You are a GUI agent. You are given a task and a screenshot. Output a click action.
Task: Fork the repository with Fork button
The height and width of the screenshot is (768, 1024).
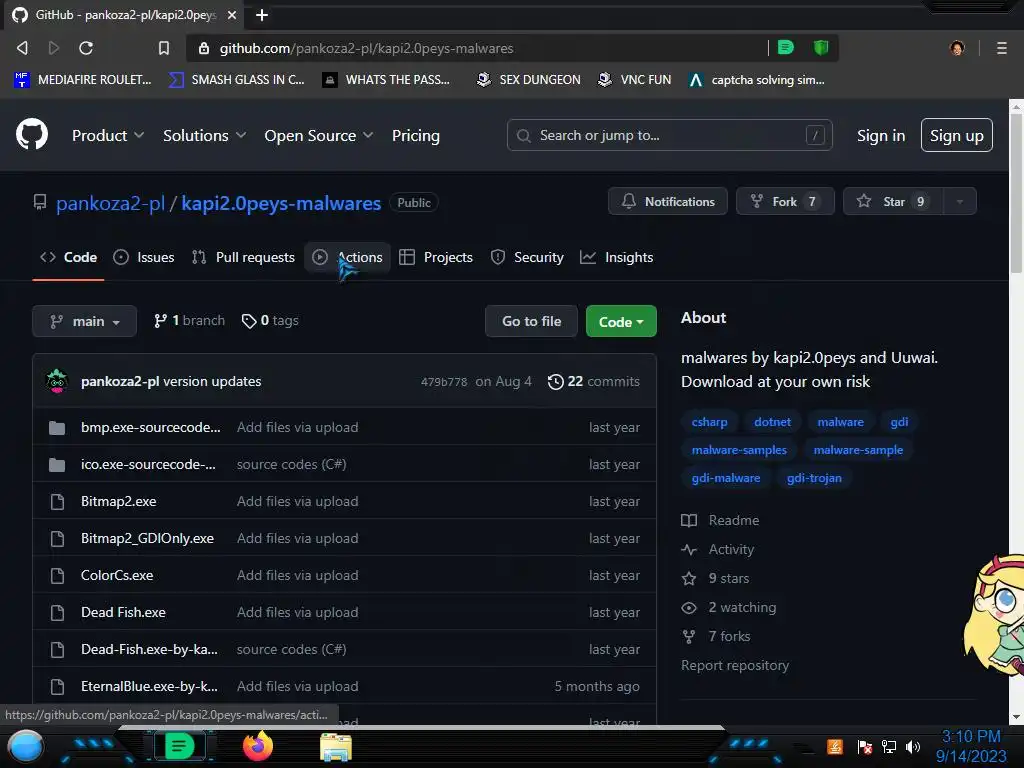tap(785, 201)
